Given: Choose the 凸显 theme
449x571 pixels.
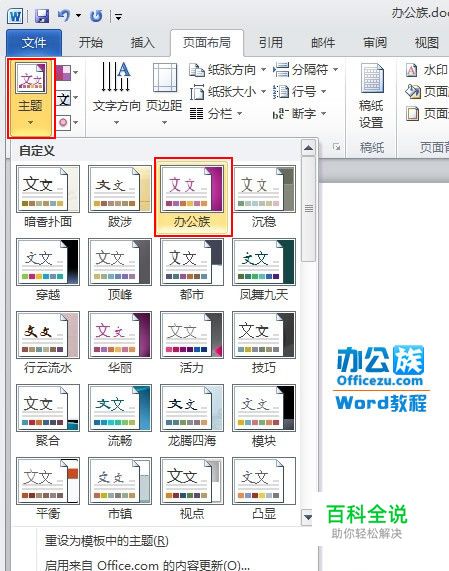Looking at the screenshot, I should tap(264, 489).
